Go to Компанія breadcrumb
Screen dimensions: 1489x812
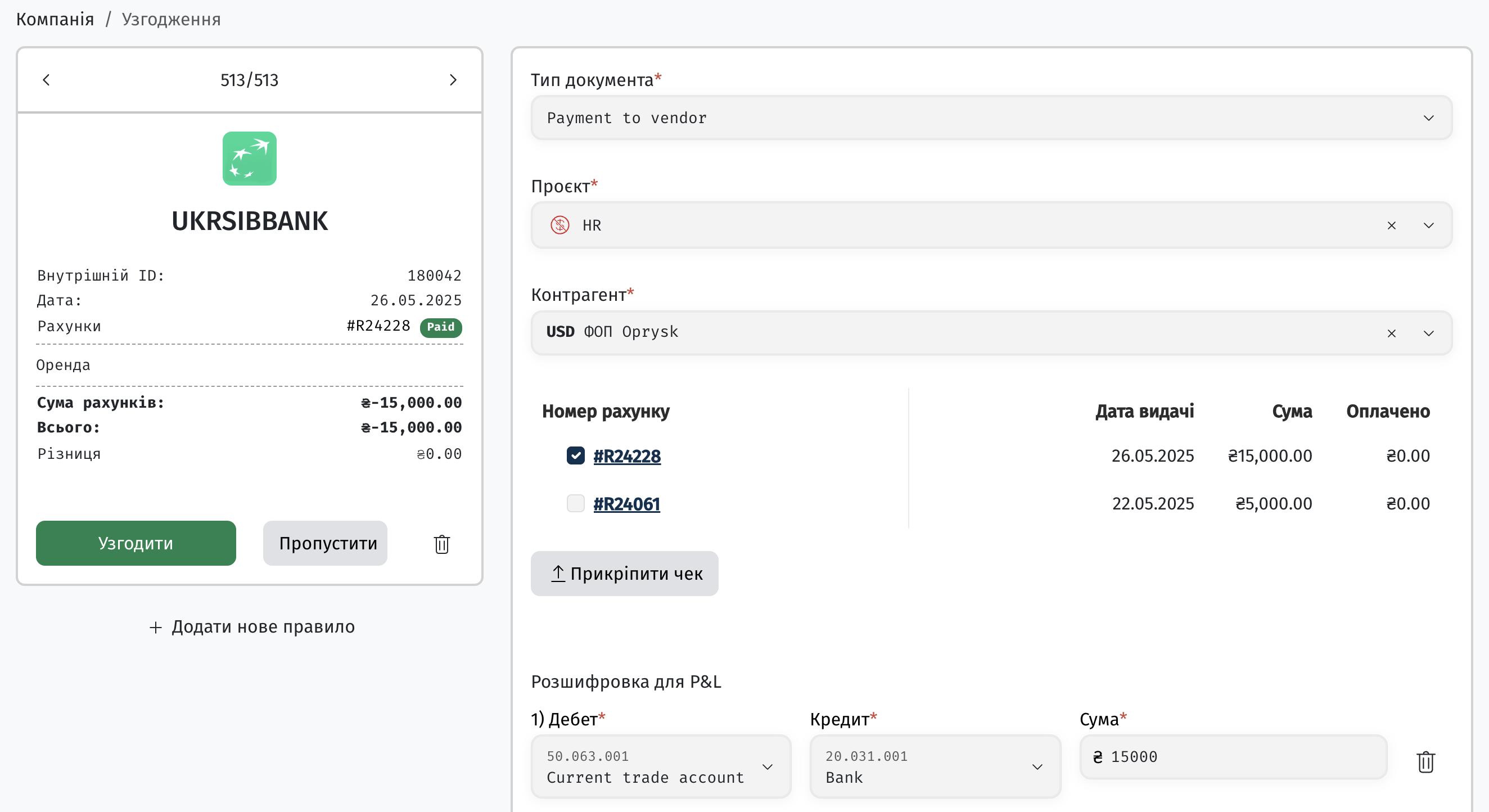55,19
